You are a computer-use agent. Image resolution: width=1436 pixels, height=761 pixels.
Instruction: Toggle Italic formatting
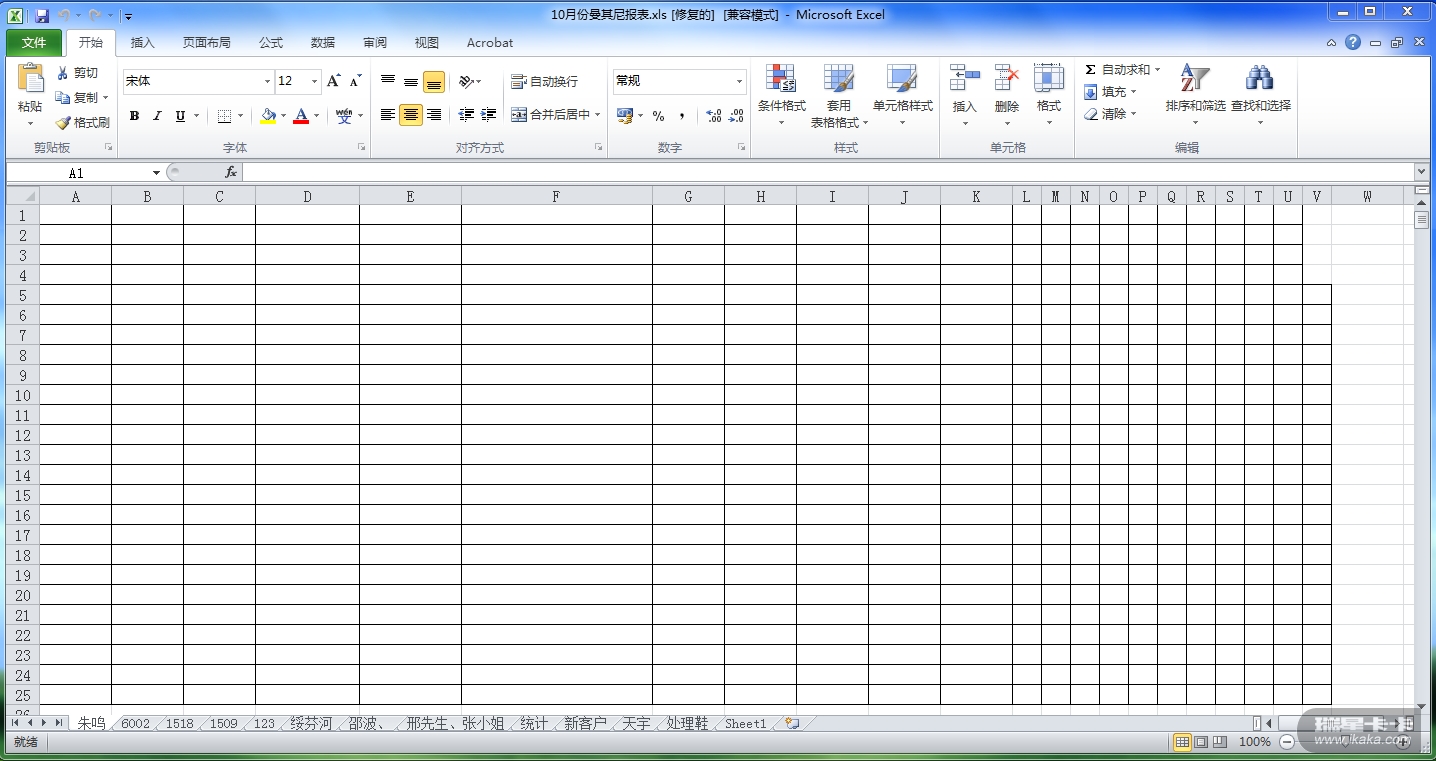pyautogui.click(x=157, y=116)
